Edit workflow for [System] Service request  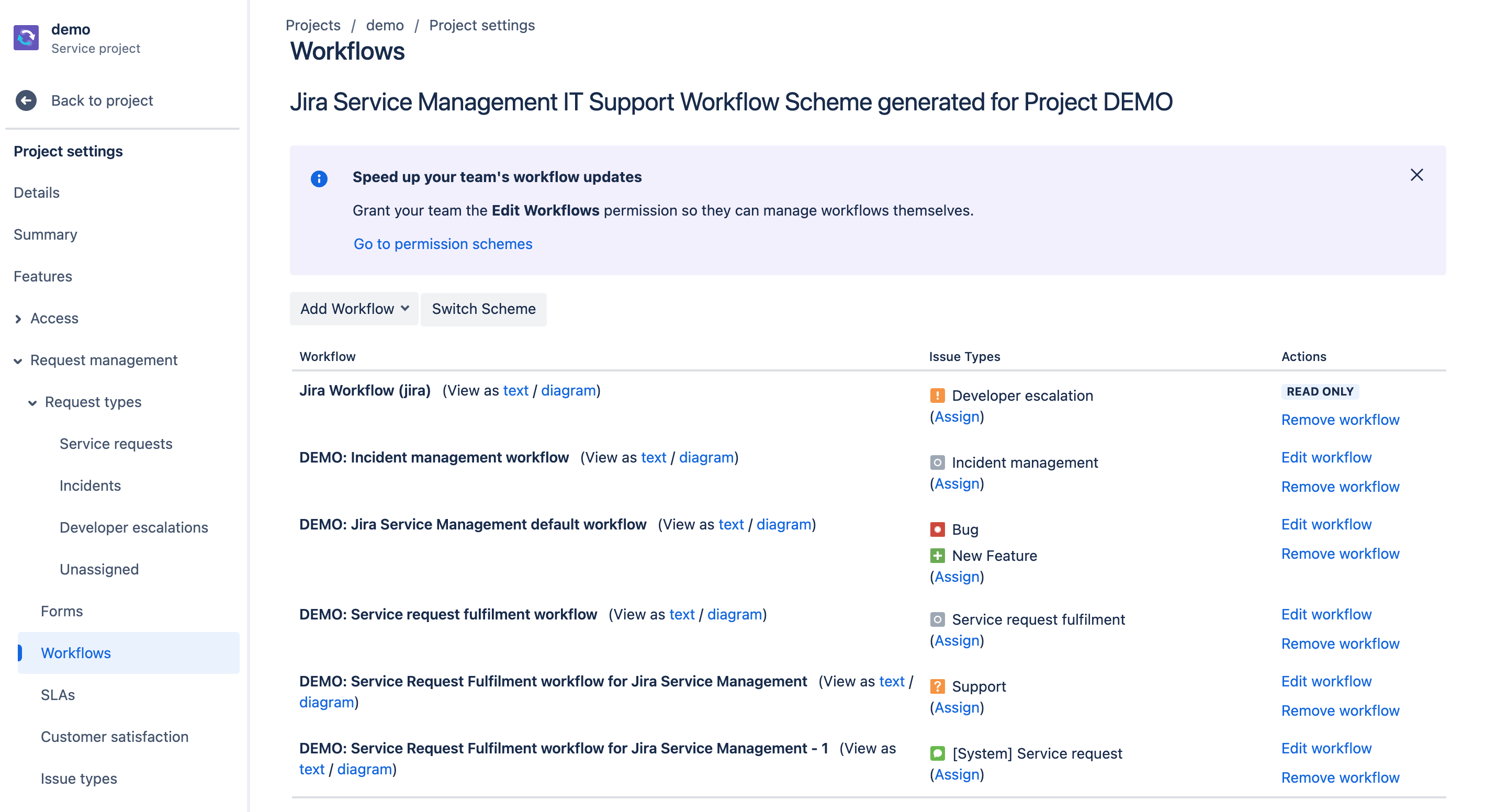(x=1326, y=748)
